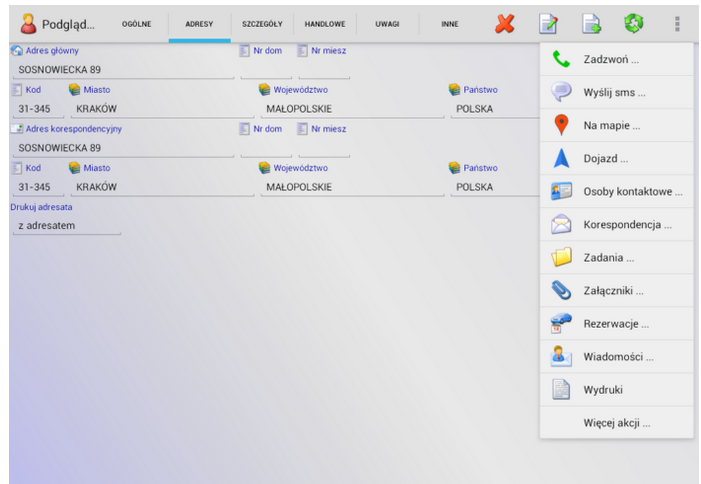The height and width of the screenshot is (484, 701).
Task: Click the green phone Zadzwoń icon
Action: pyautogui.click(x=561, y=60)
